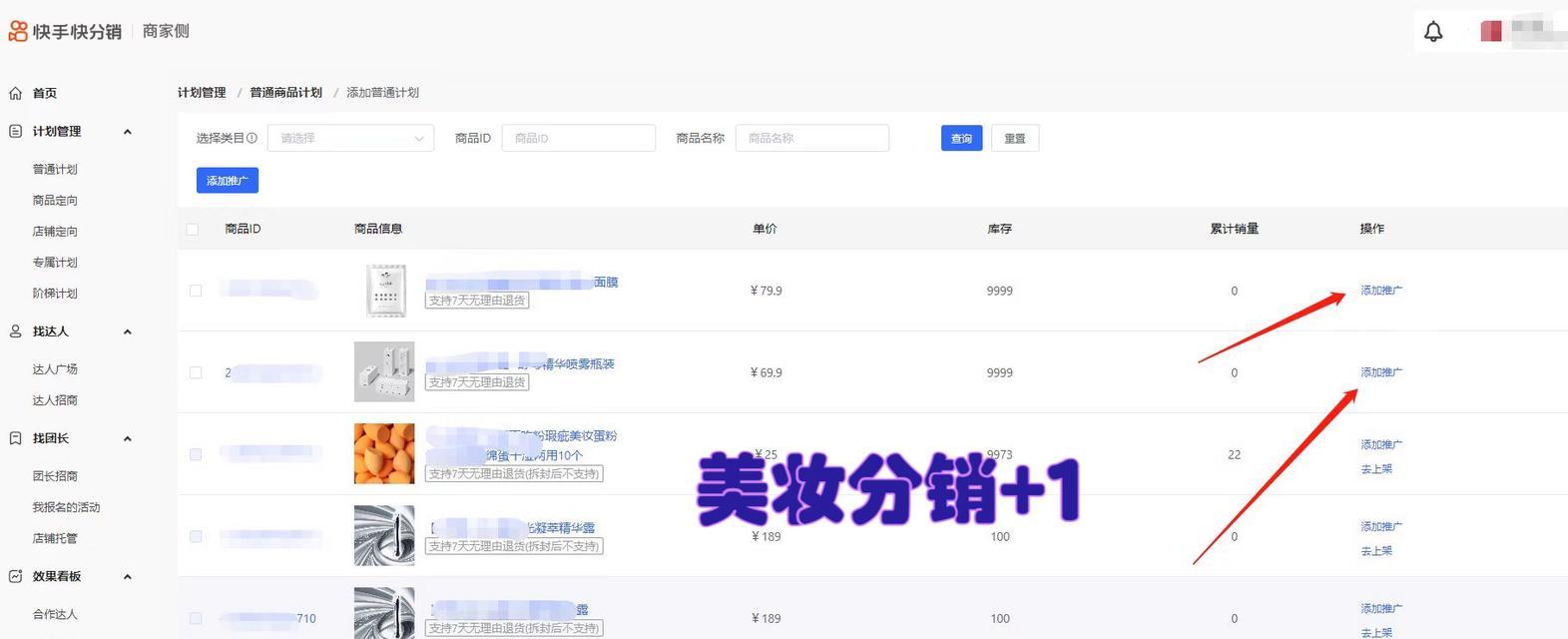
Task: Click the 计划管理 breadcrumb
Action: click(x=202, y=92)
